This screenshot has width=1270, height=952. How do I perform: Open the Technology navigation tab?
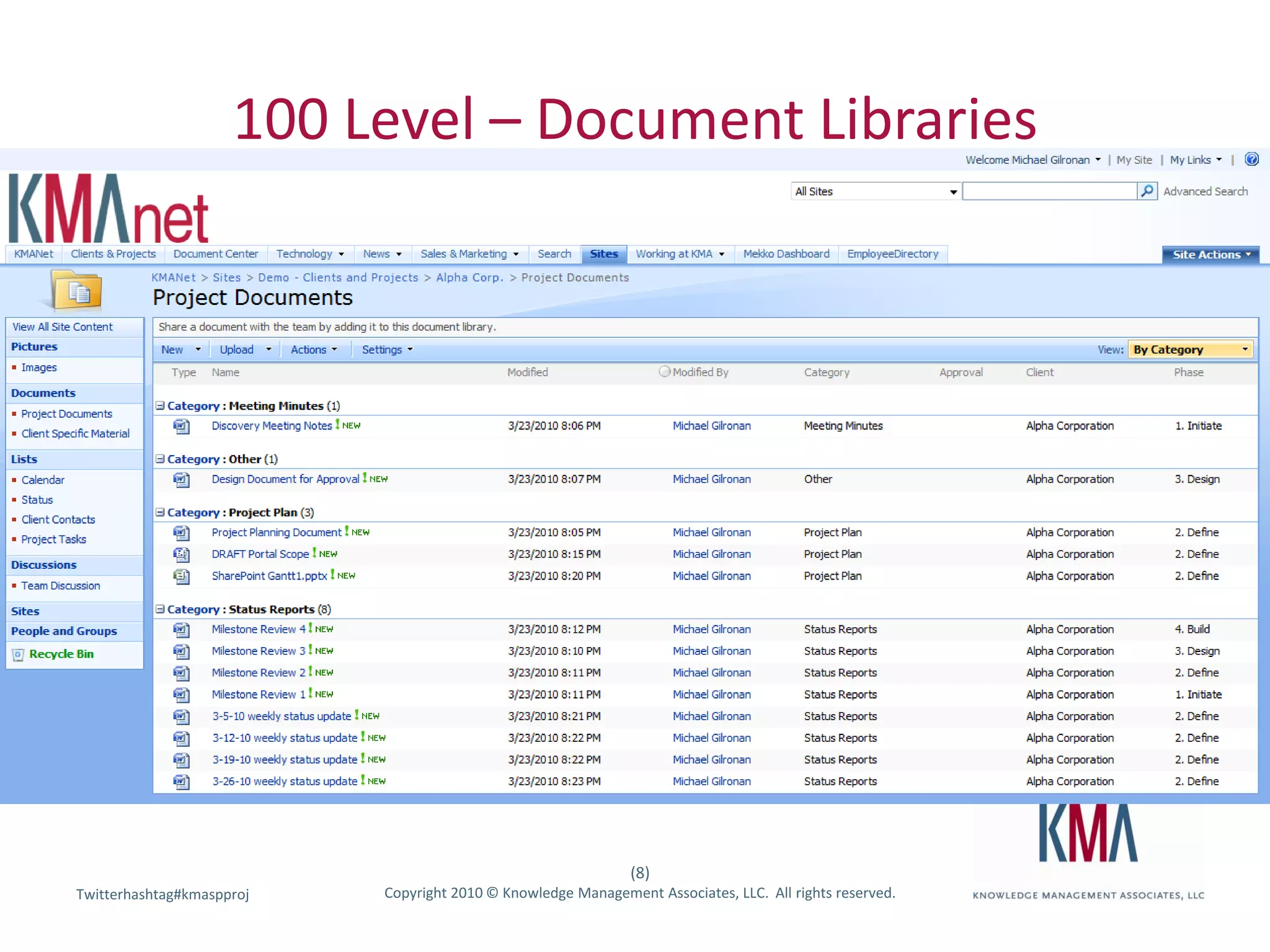(310, 254)
